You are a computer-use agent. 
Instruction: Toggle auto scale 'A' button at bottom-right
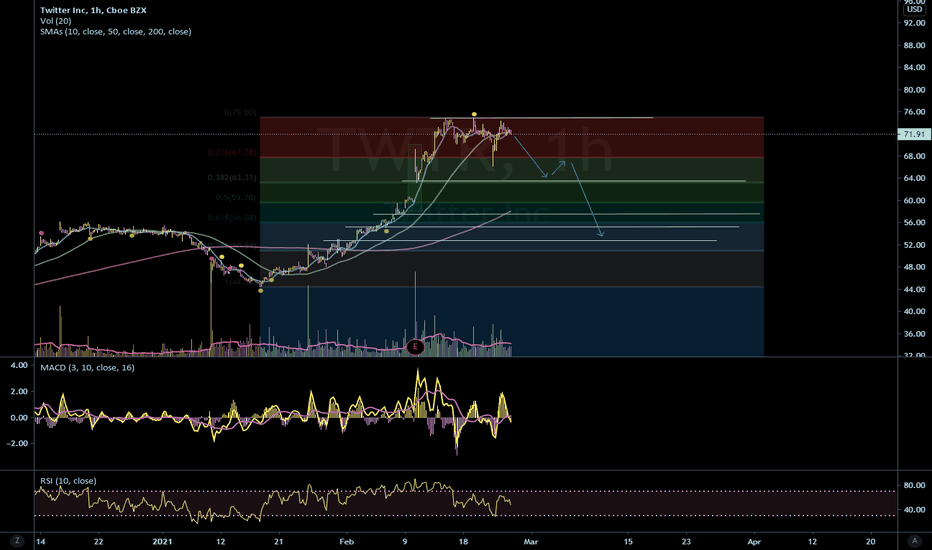pos(914,540)
